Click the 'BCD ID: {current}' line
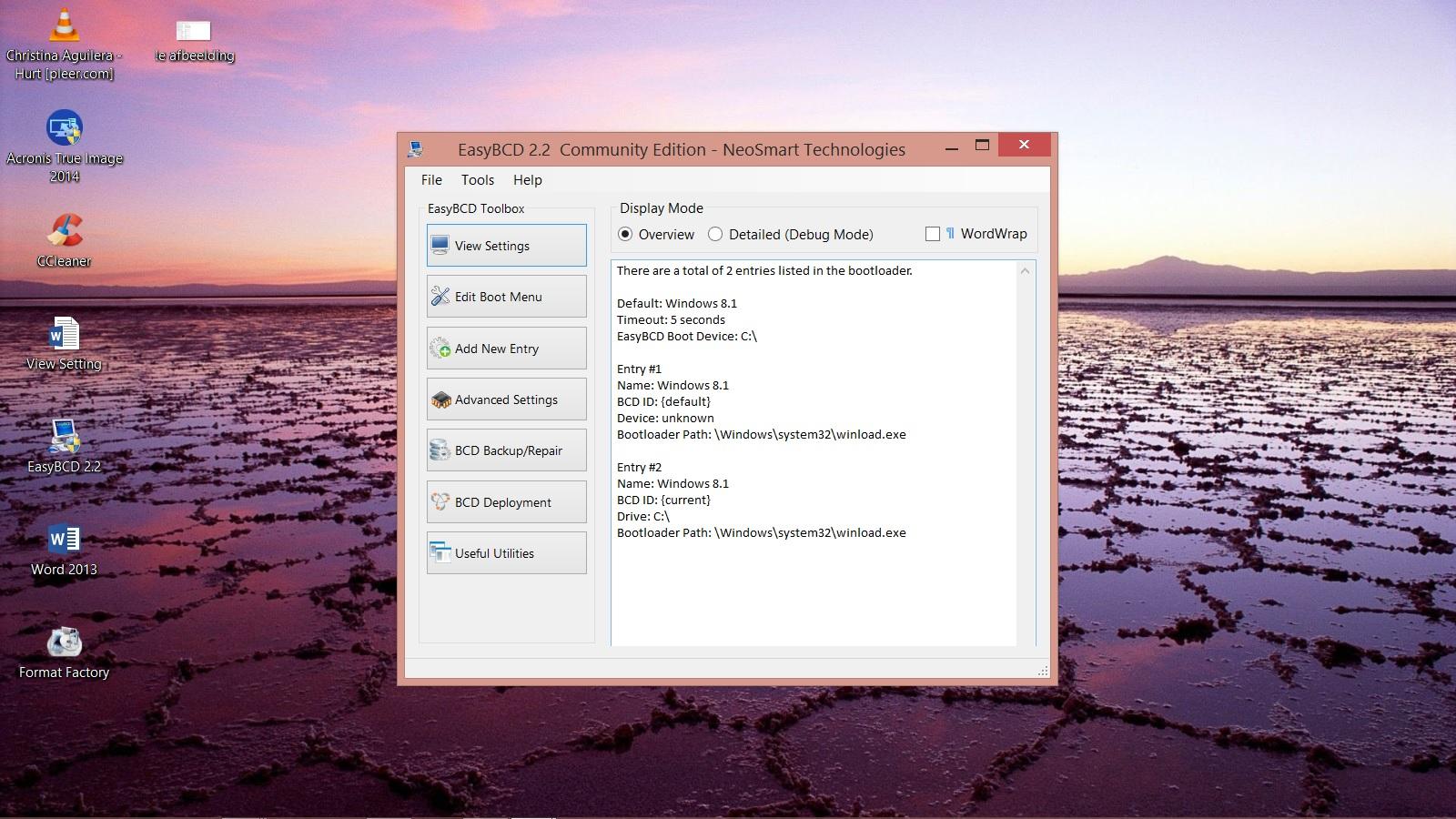The width and height of the screenshot is (1456, 819). point(663,500)
